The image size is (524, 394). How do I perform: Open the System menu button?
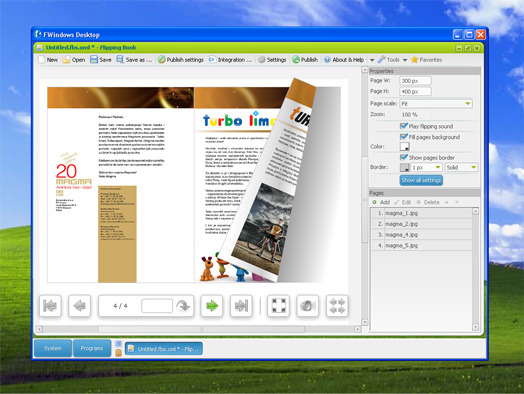click(53, 348)
